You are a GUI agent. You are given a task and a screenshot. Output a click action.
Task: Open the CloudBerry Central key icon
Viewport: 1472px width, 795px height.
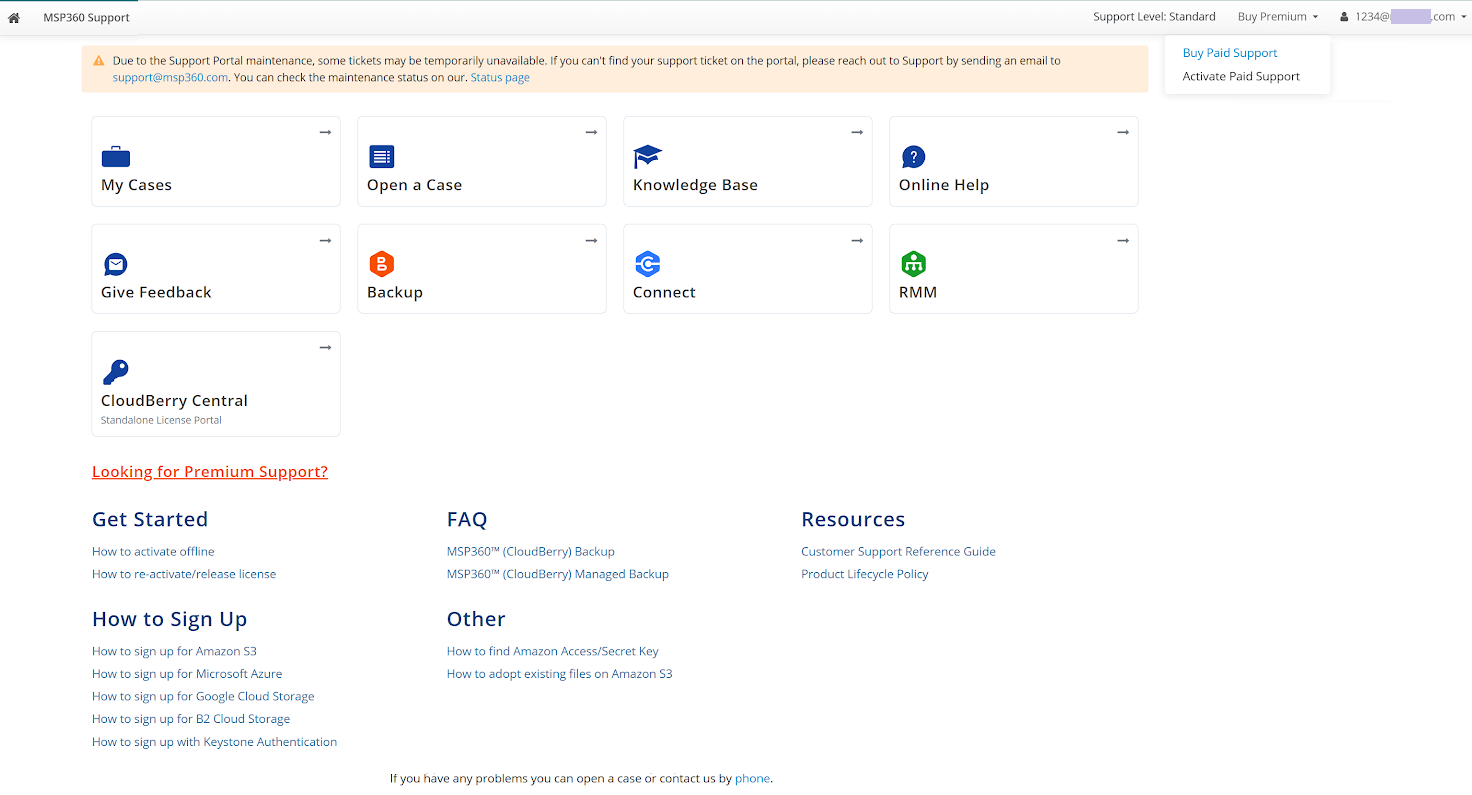point(116,372)
